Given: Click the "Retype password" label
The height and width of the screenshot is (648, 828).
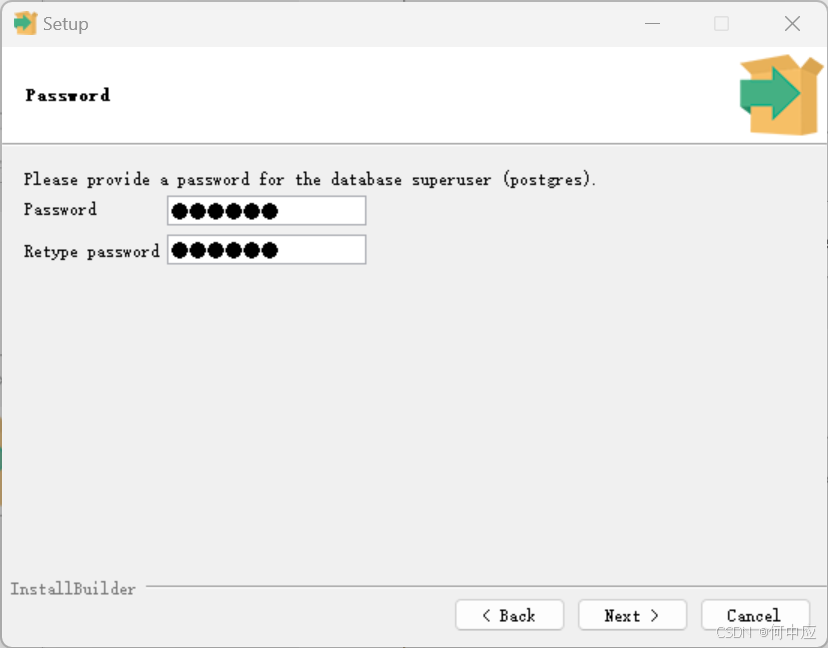Looking at the screenshot, I should click(x=91, y=251).
